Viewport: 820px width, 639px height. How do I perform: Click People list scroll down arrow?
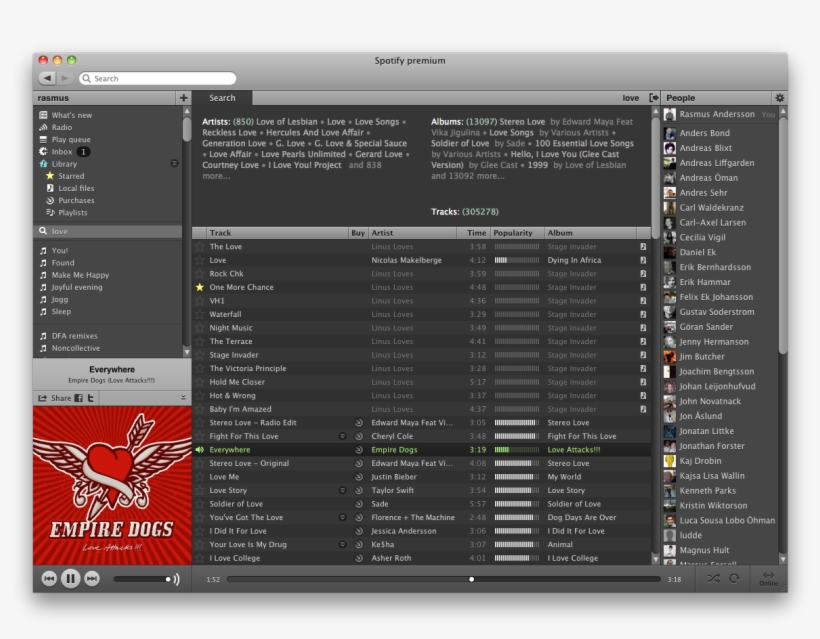pos(783,559)
